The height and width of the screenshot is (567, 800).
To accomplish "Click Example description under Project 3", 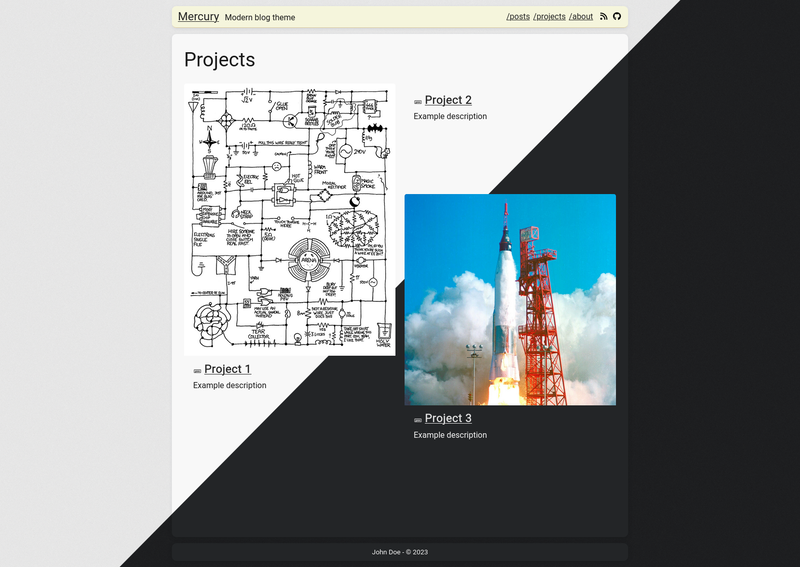I will 450,435.
